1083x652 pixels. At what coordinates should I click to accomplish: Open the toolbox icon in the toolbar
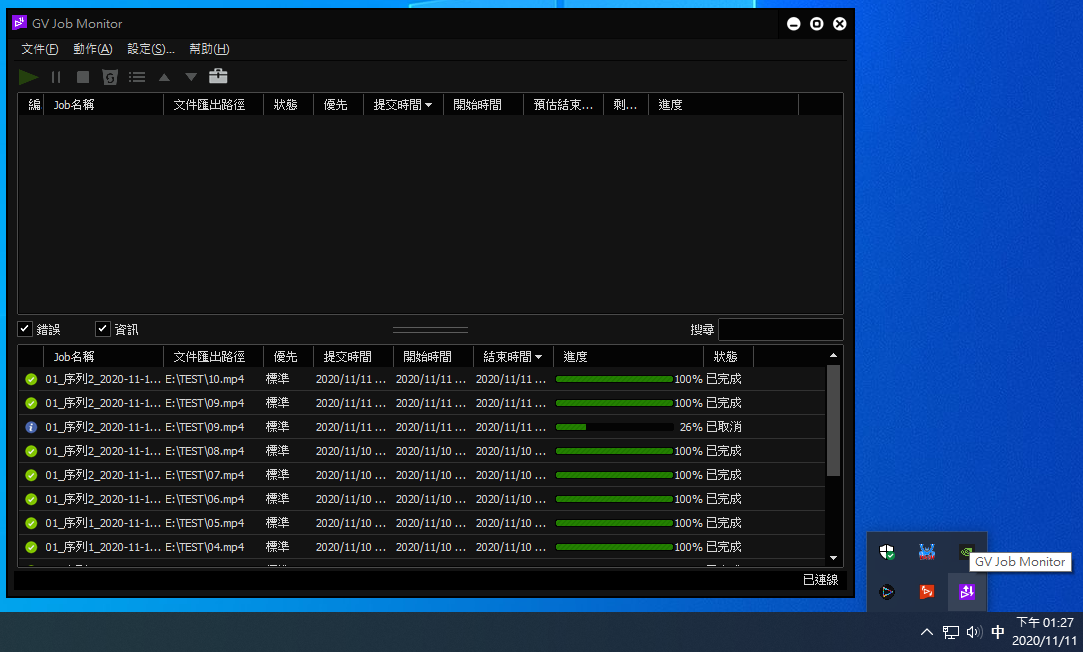tap(218, 76)
